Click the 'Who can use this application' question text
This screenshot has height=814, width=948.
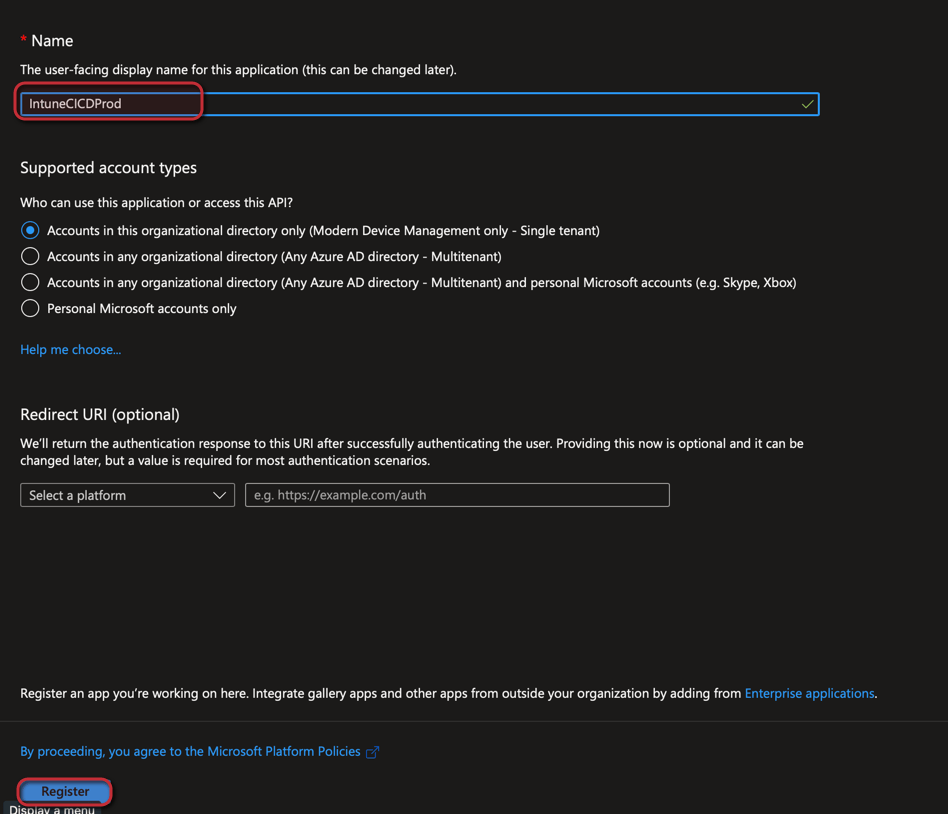(156, 202)
